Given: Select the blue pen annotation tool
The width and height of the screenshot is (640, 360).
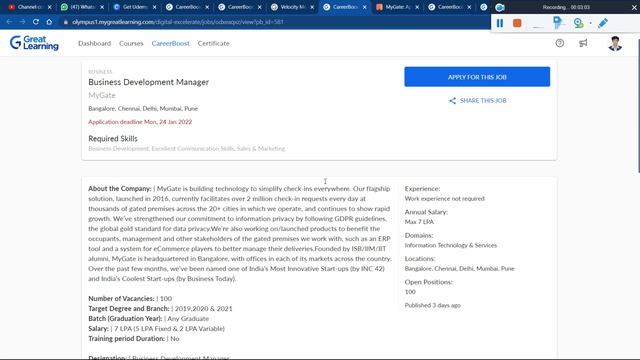Looking at the screenshot, I should [x=602, y=23].
